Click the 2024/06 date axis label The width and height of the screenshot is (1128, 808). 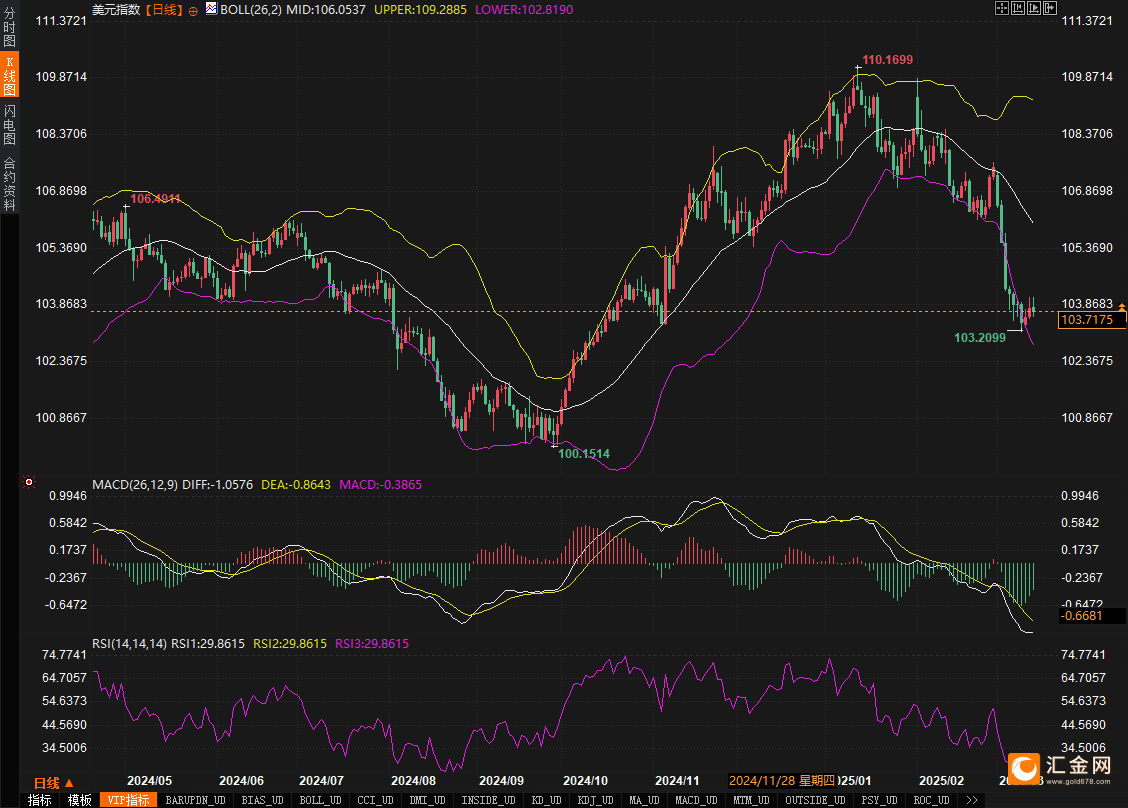point(242,781)
